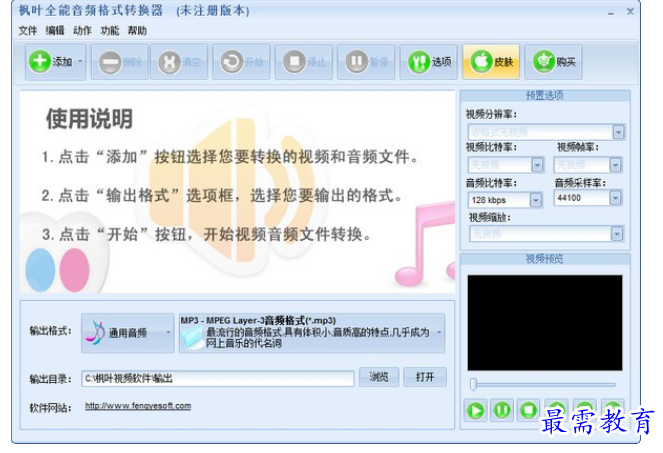
Task: Play the video preview
Action: click(x=475, y=410)
